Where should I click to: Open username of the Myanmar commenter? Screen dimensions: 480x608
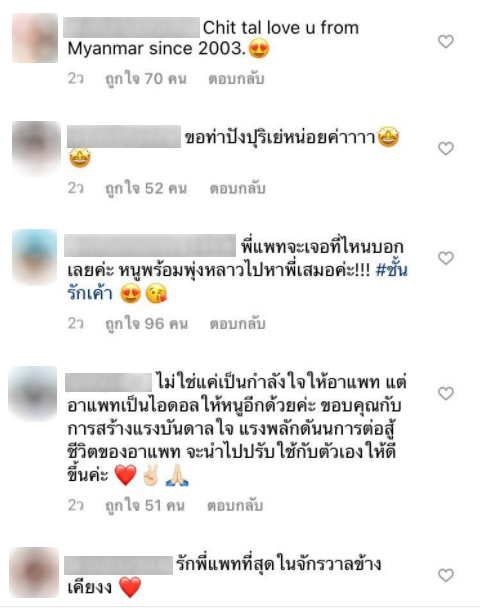coord(131,28)
